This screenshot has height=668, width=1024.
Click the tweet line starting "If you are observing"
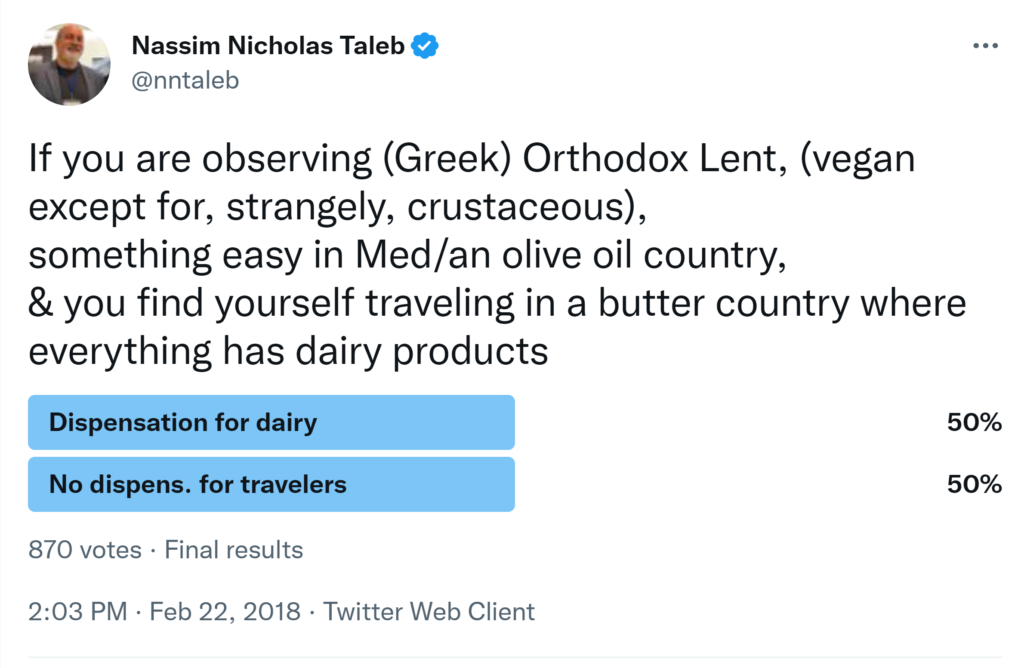[x=470, y=160]
